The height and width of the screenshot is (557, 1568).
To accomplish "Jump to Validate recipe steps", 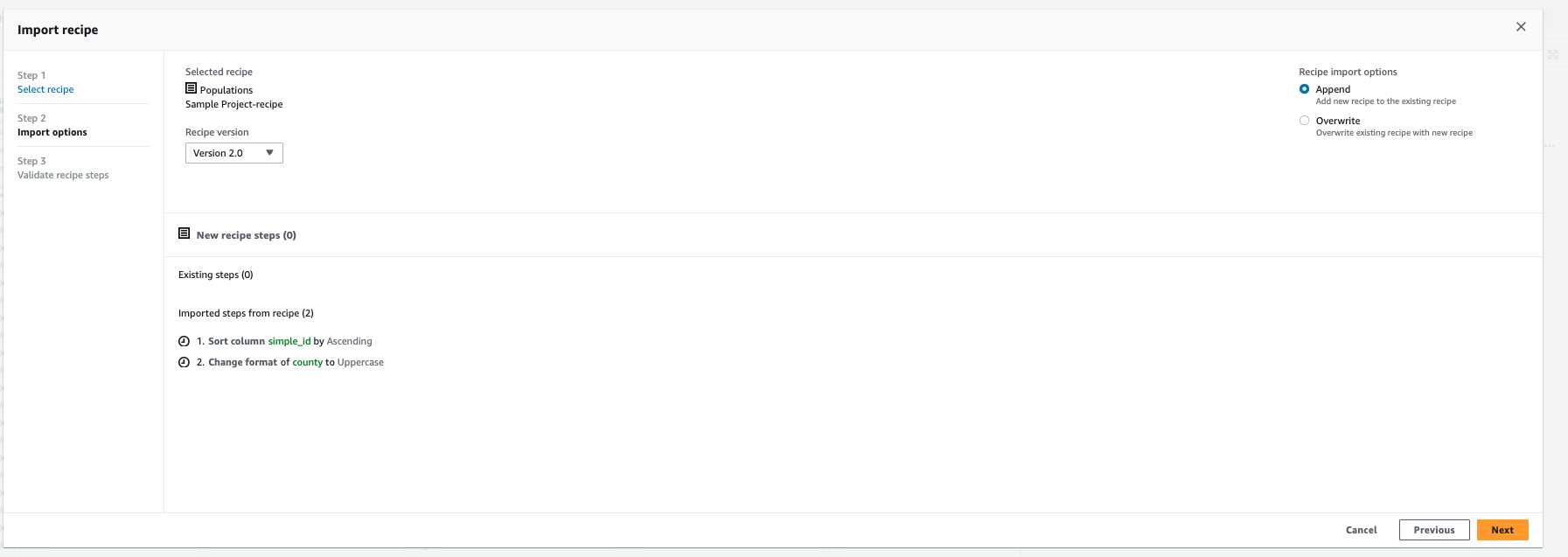I will pos(63,175).
